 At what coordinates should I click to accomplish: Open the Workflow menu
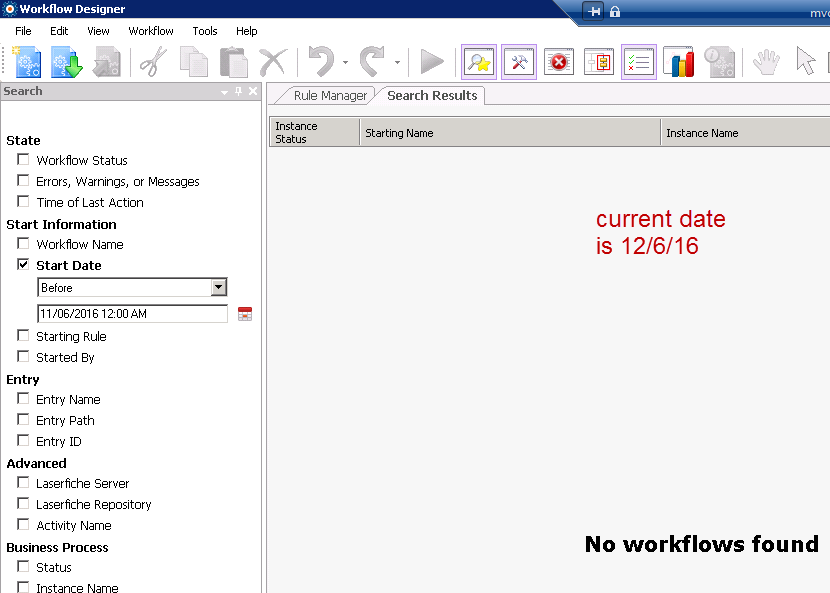coord(151,31)
